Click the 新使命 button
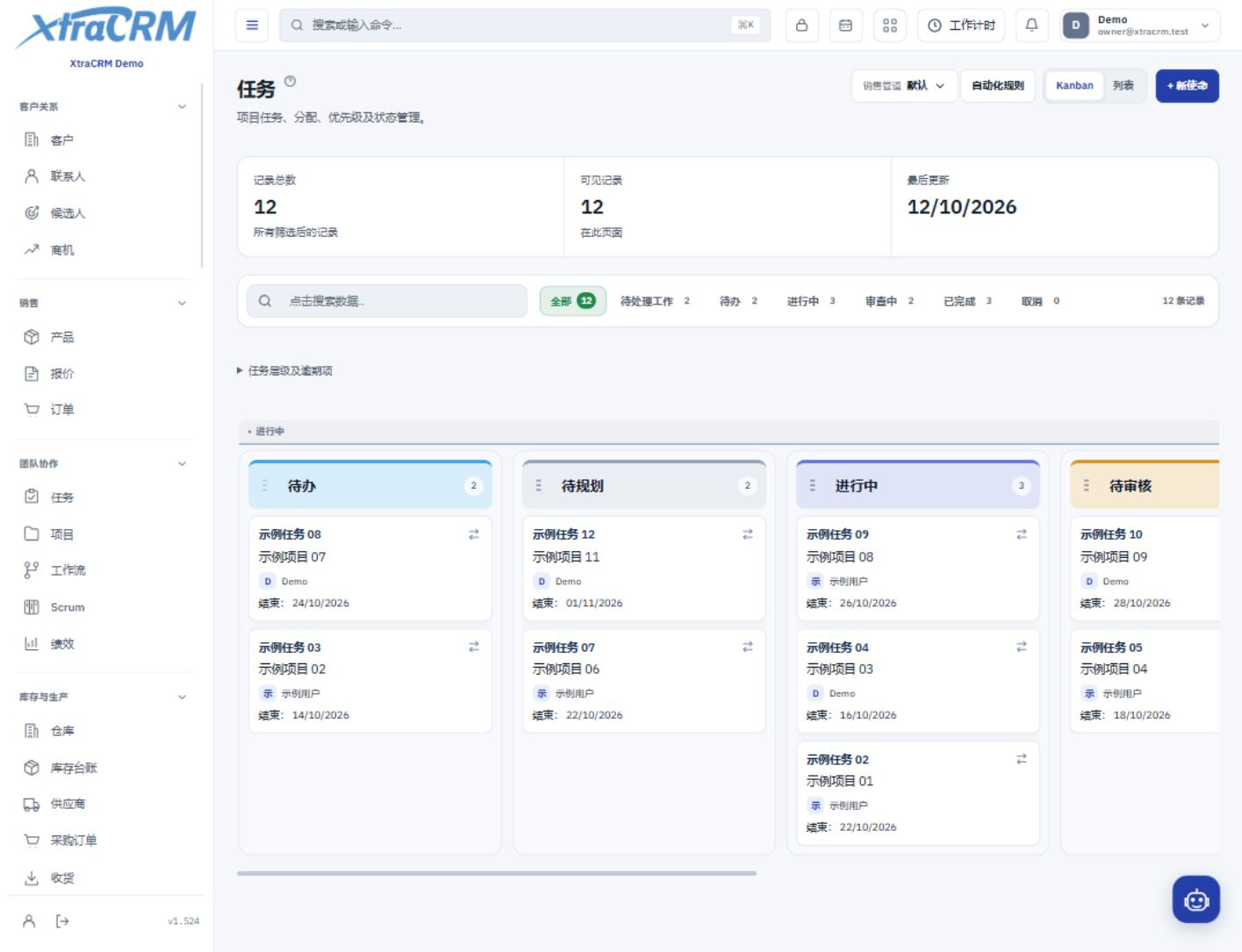The height and width of the screenshot is (952, 1242). [1187, 86]
